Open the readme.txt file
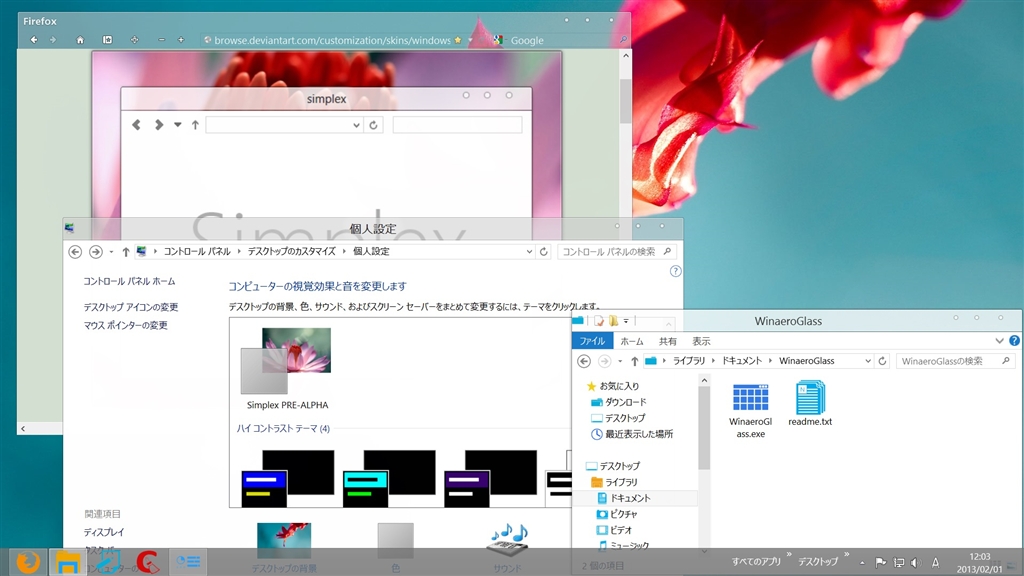The height and width of the screenshot is (576, 1024). coord(810,398)
